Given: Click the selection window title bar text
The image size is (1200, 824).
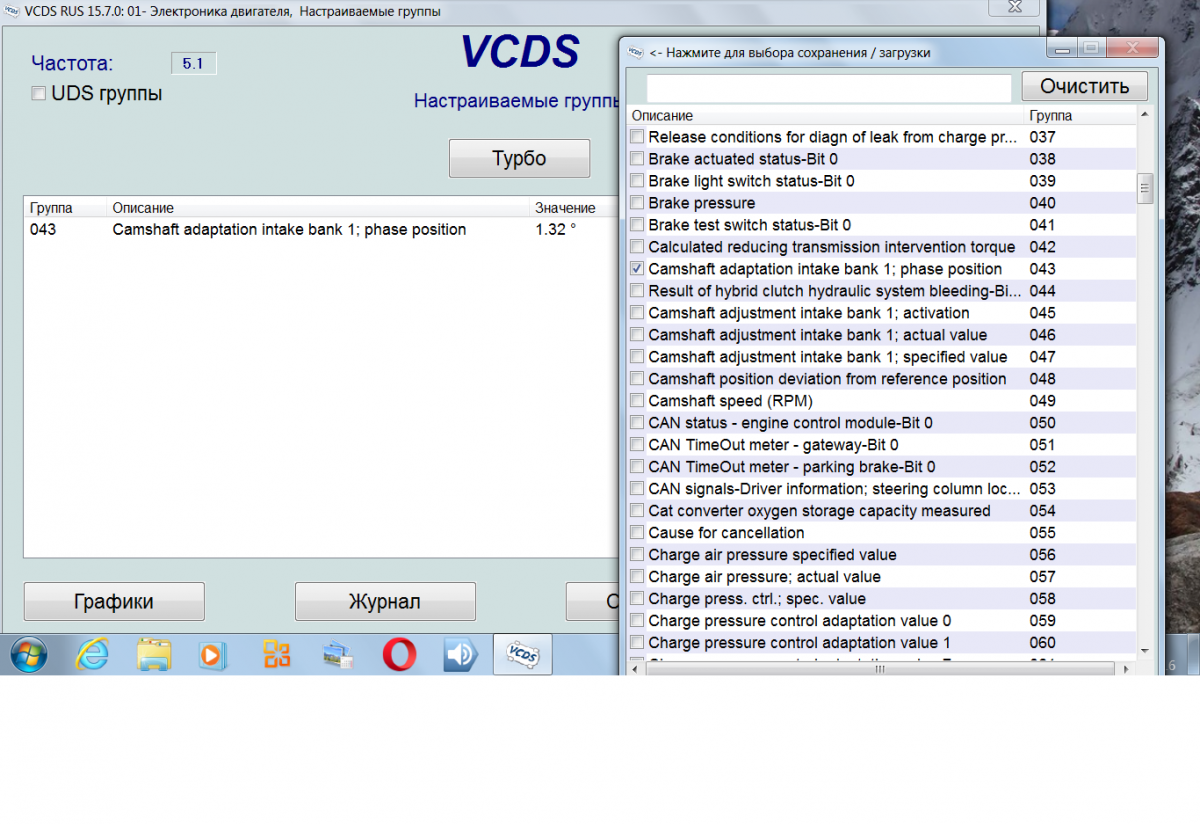Looking at the screenshot, I should [x=789, y=53].
